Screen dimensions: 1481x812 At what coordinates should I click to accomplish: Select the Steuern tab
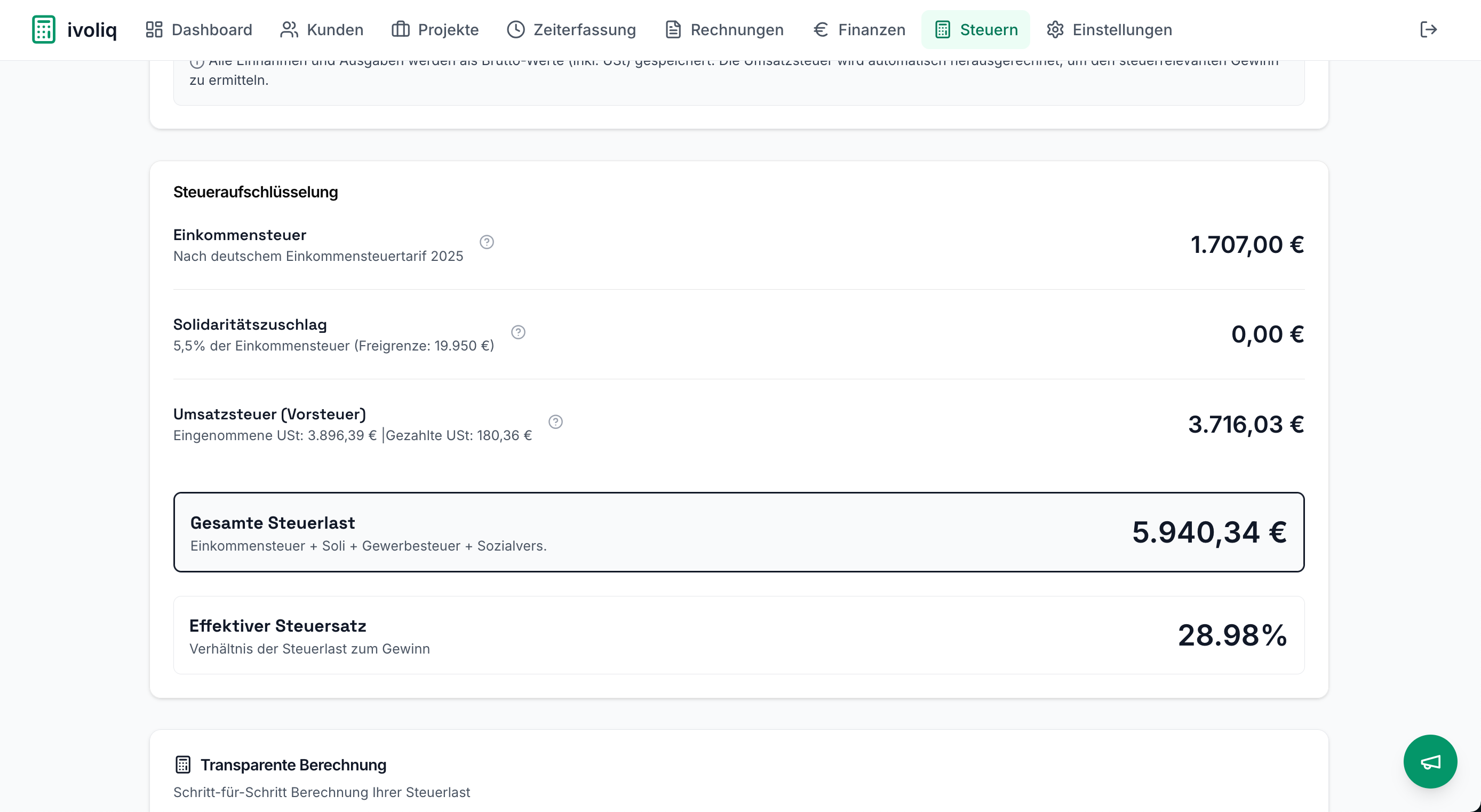976,29
